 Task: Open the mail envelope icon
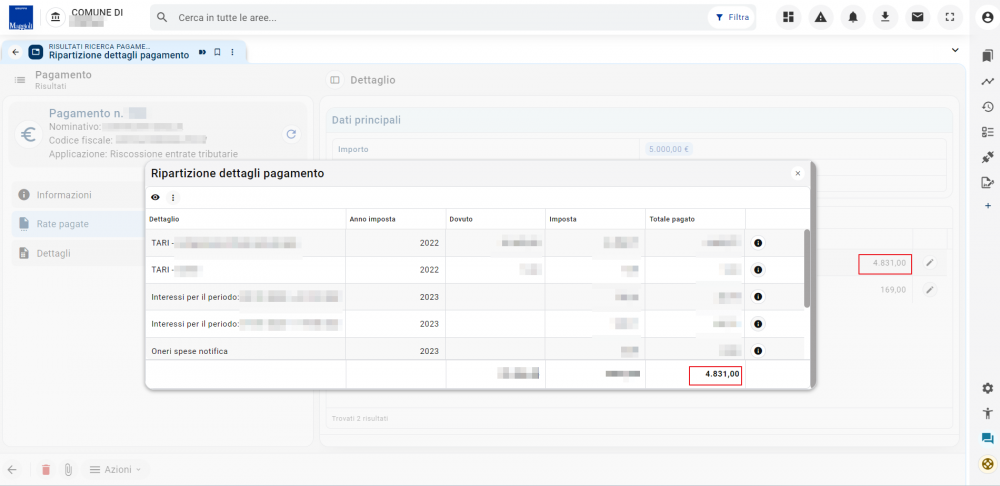click(917, 17)
